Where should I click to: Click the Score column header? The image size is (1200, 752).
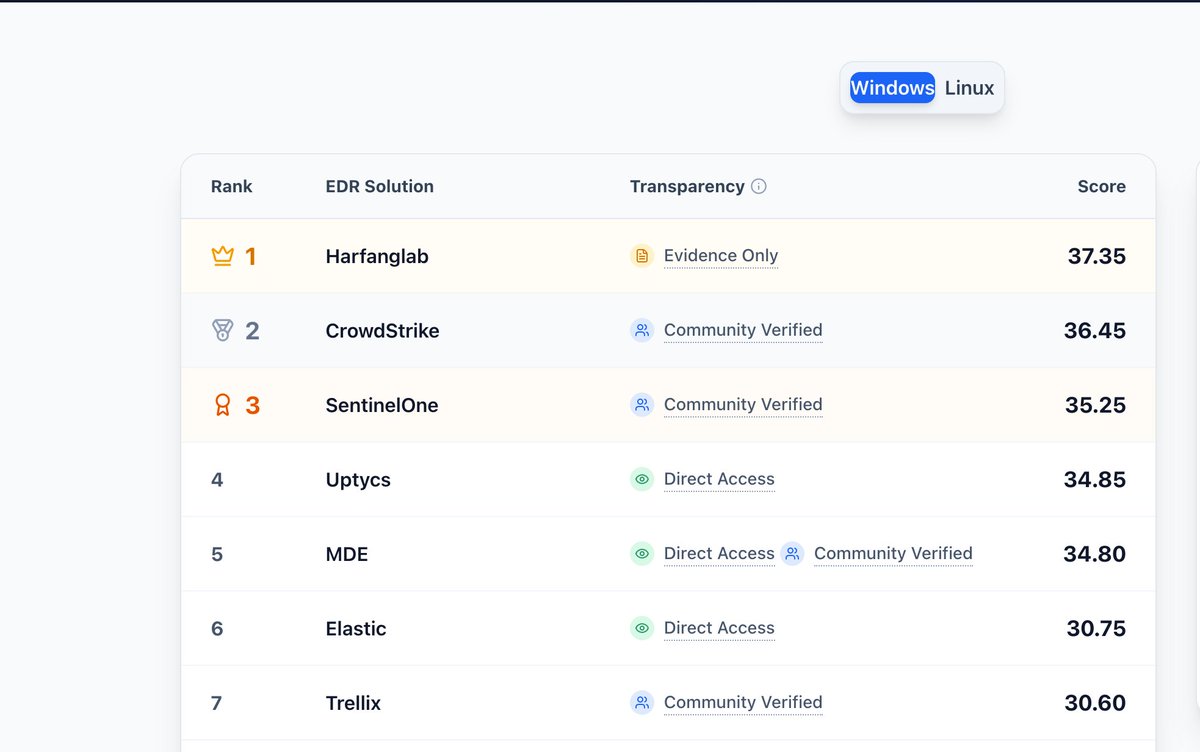pos(1101,186)
